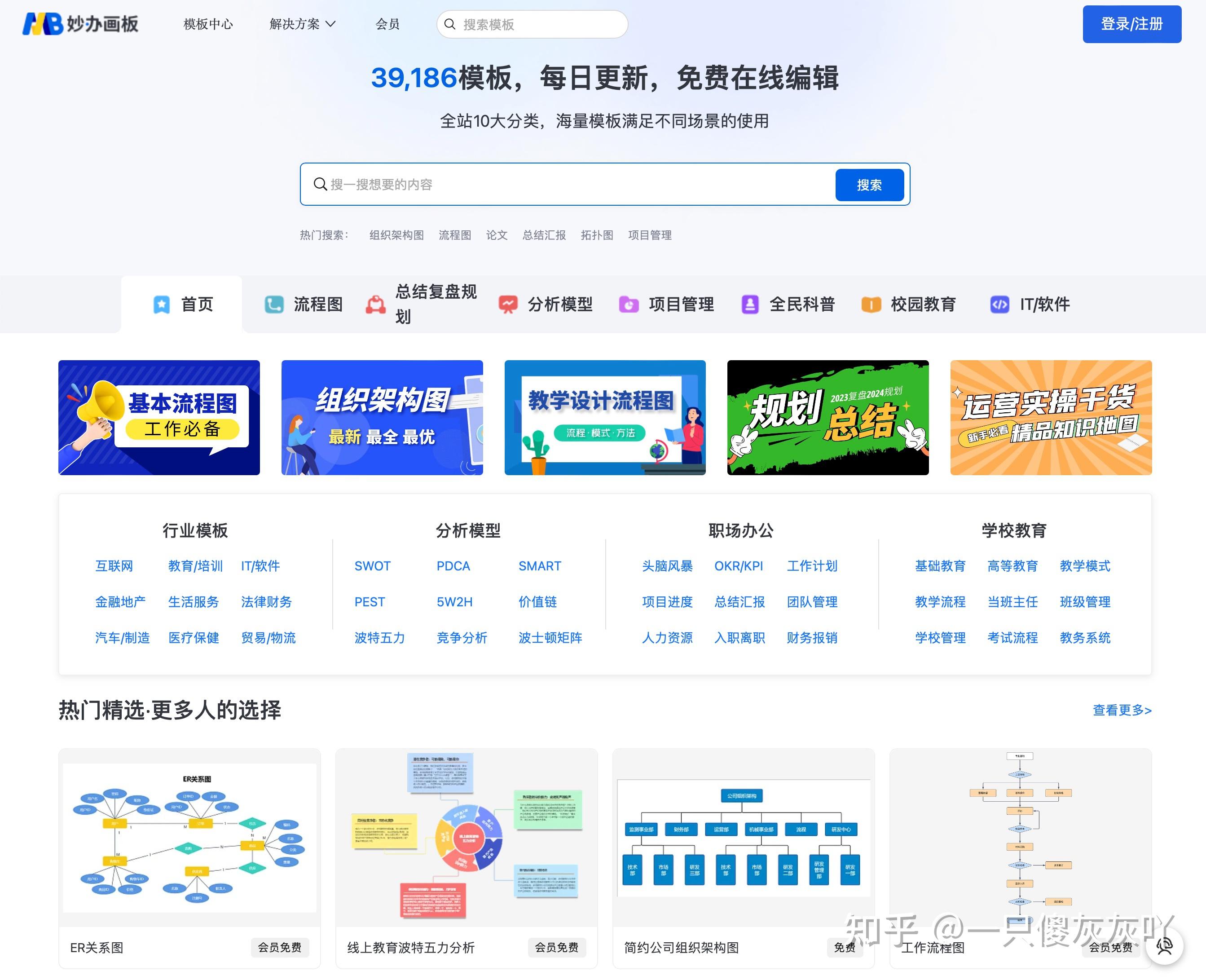Viewport: 1206px width, 980px height.
Task: Focus the 搜索模板 input in header
Action: pos(532,24)
